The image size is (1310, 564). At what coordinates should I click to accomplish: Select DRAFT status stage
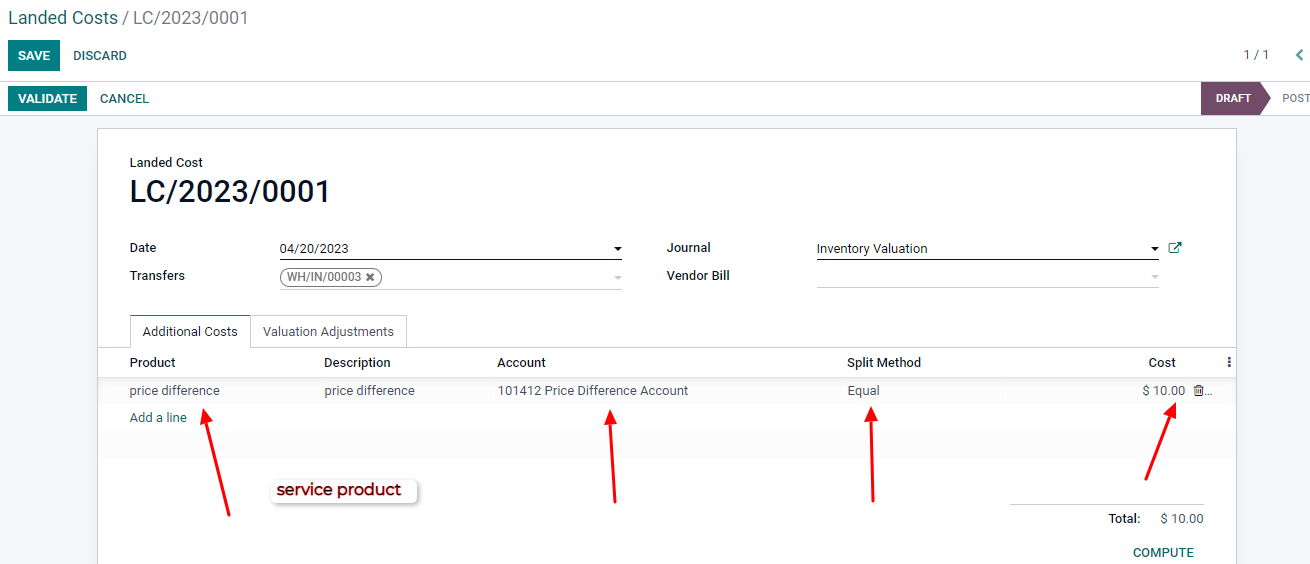[x=1233, y=98]
